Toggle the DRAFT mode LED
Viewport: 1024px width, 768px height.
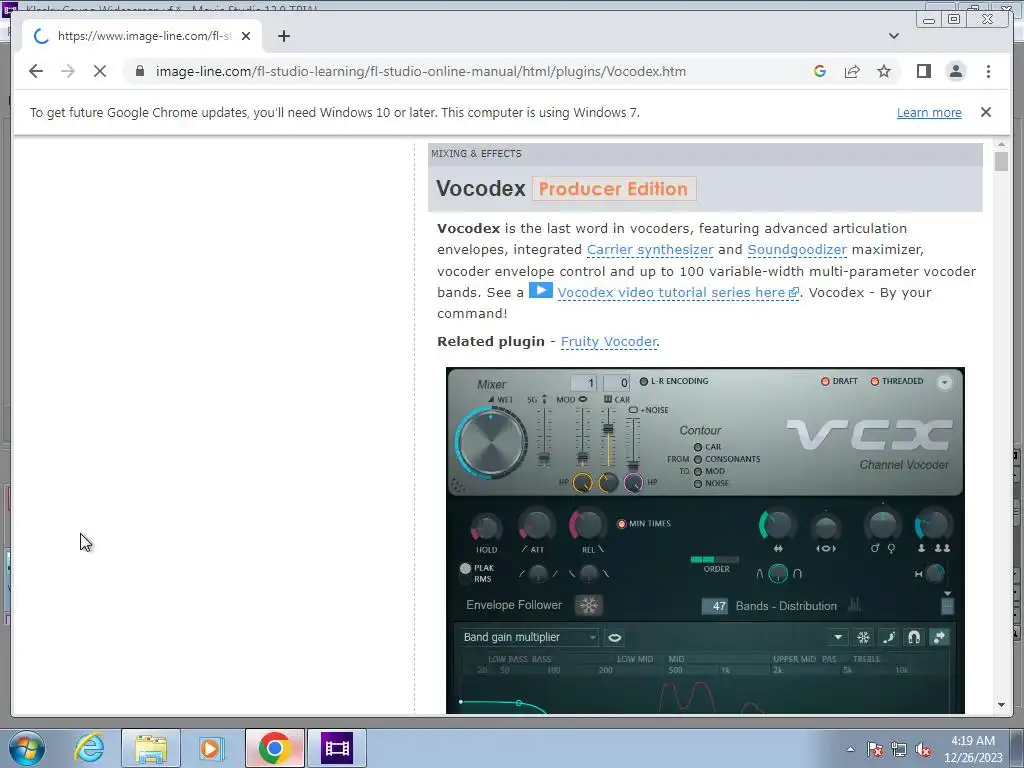tap(825, 381)
